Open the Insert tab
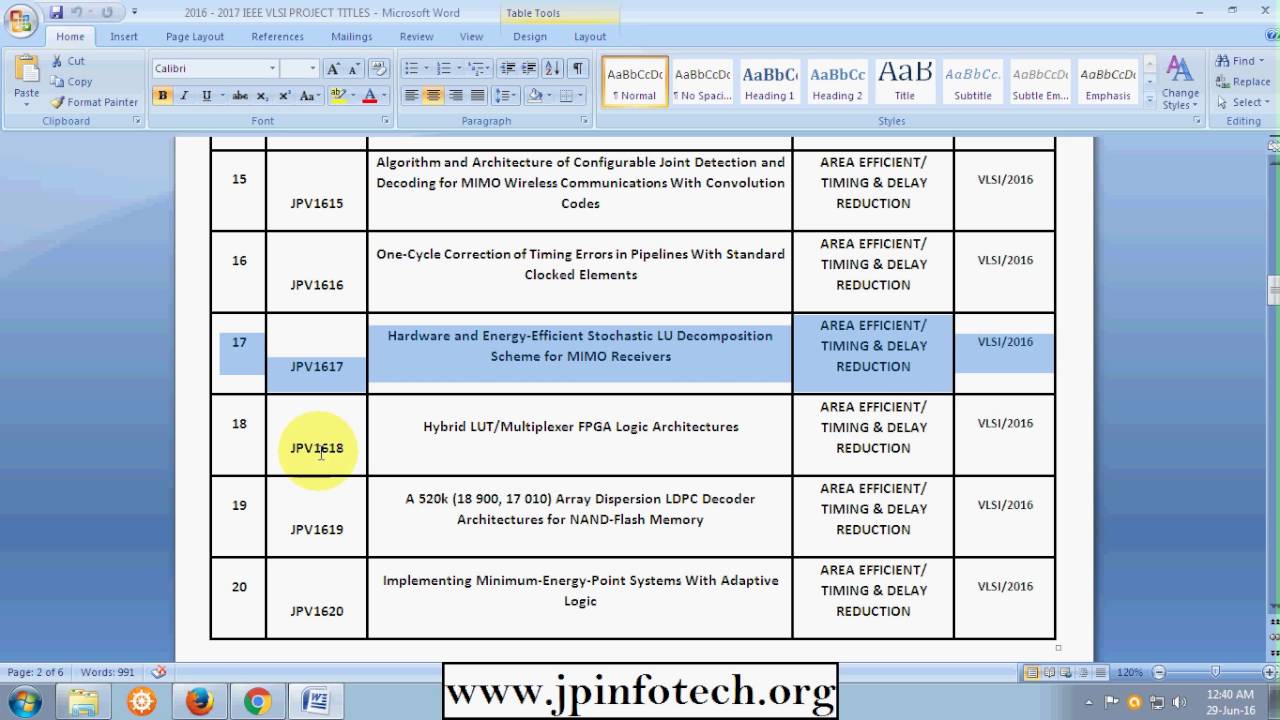This screenshot has width=1280, height=720. tap(124, 37)
